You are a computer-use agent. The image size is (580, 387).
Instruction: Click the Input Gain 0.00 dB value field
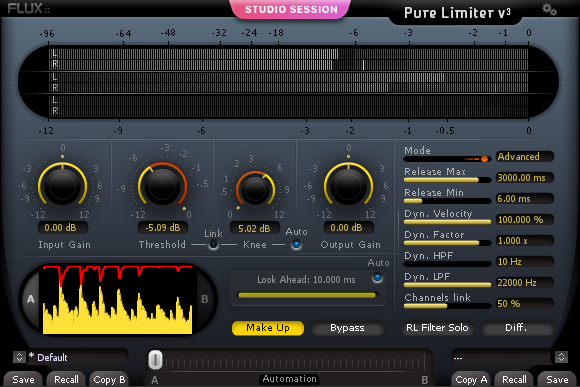[x=63, y=227]
